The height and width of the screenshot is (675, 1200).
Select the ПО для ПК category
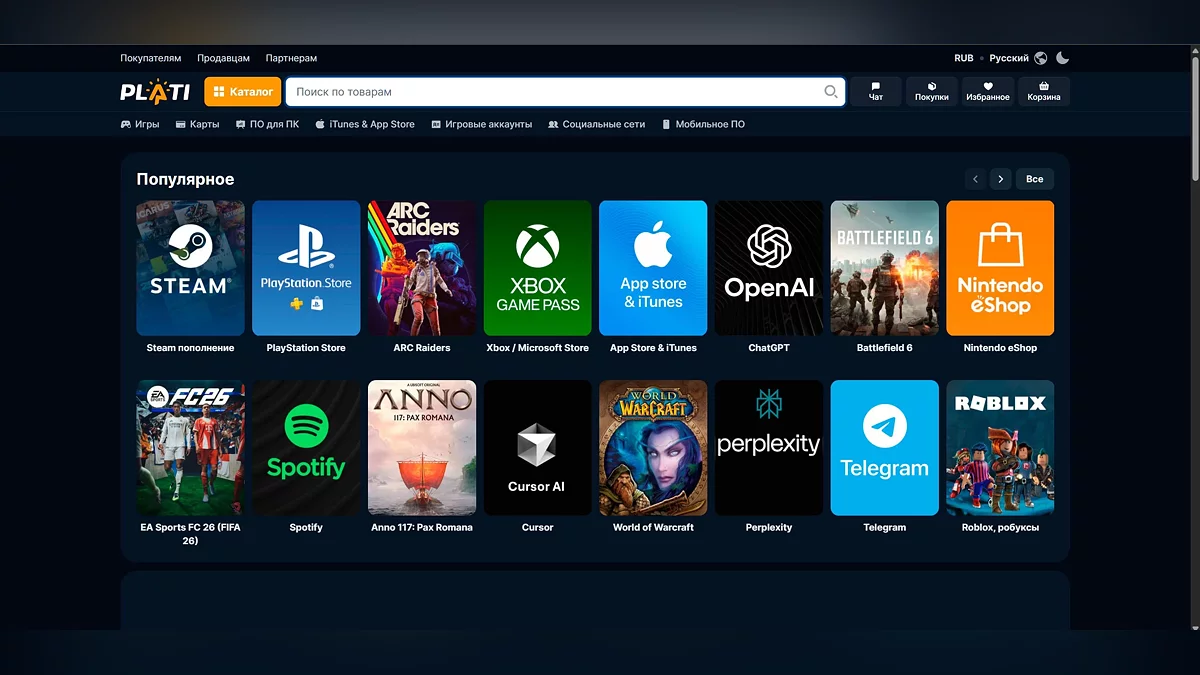click(267, 124)
